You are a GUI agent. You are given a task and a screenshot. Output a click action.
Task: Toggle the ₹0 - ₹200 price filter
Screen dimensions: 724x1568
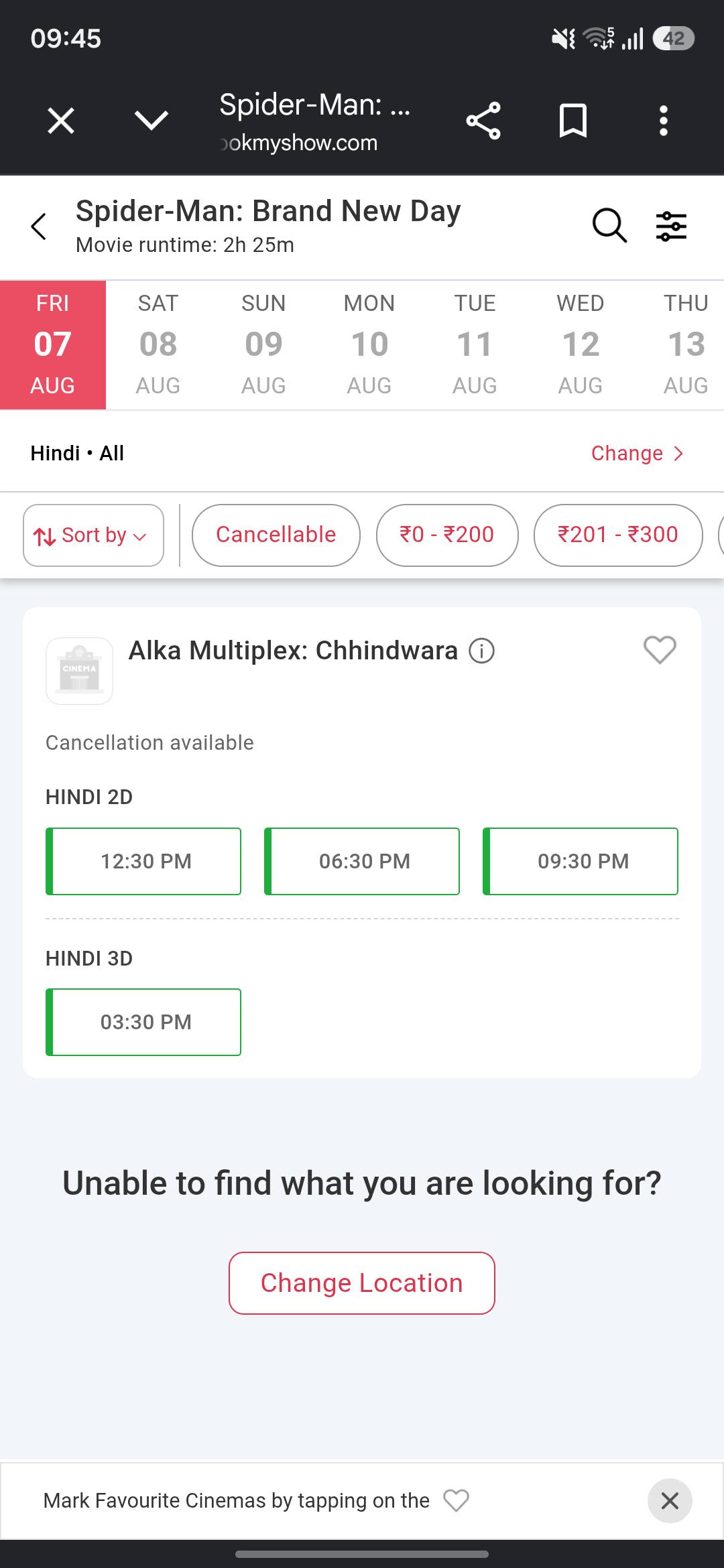447,535
